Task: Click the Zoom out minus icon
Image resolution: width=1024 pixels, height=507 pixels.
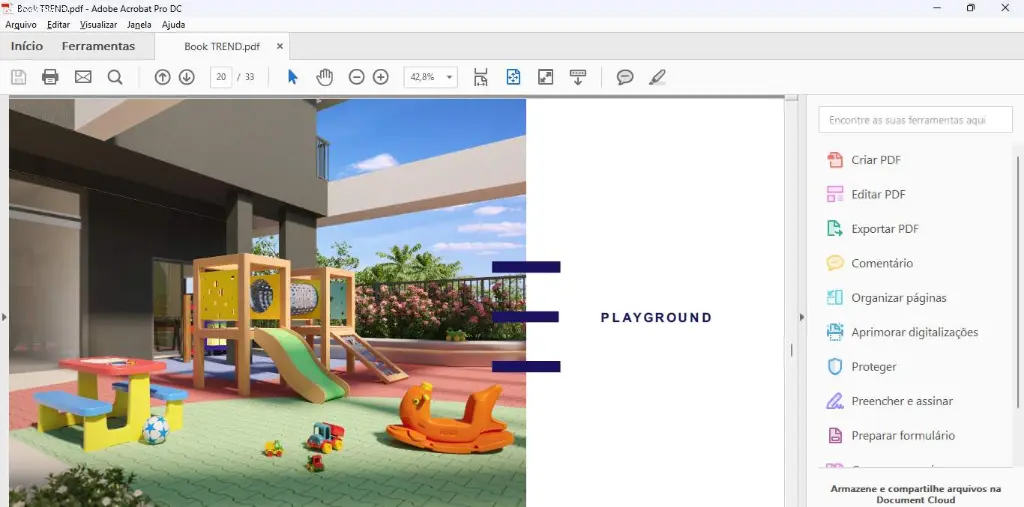Action: [x=356, y=77]
